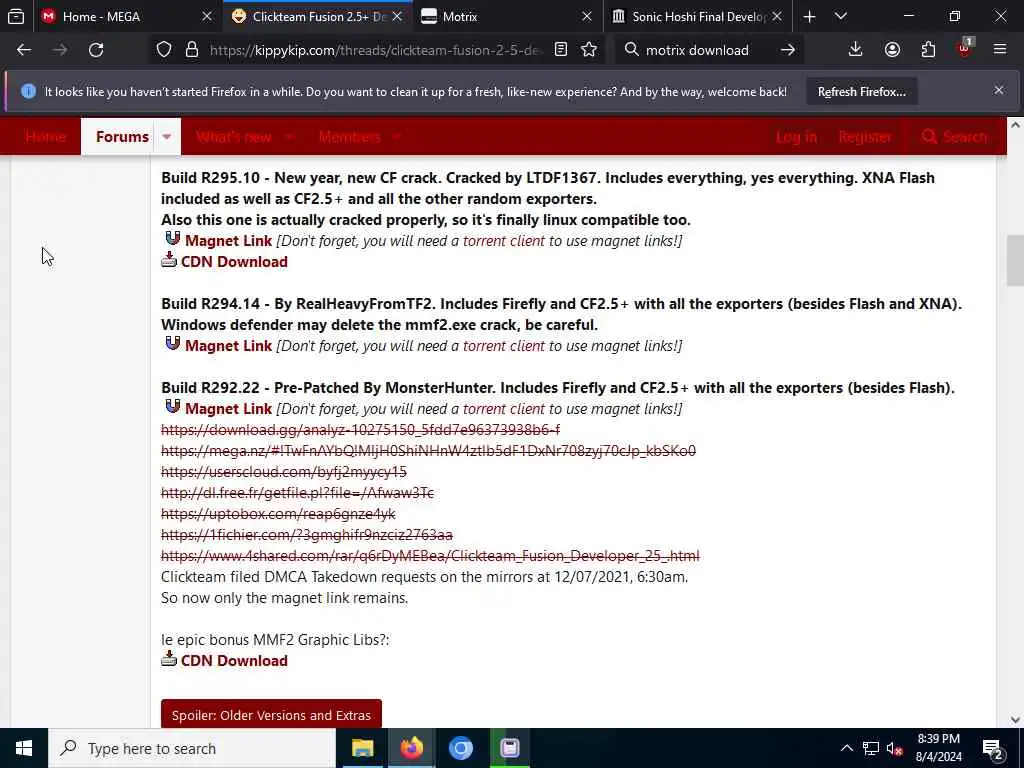Open the shield tracking protection icon

point(164,50)
